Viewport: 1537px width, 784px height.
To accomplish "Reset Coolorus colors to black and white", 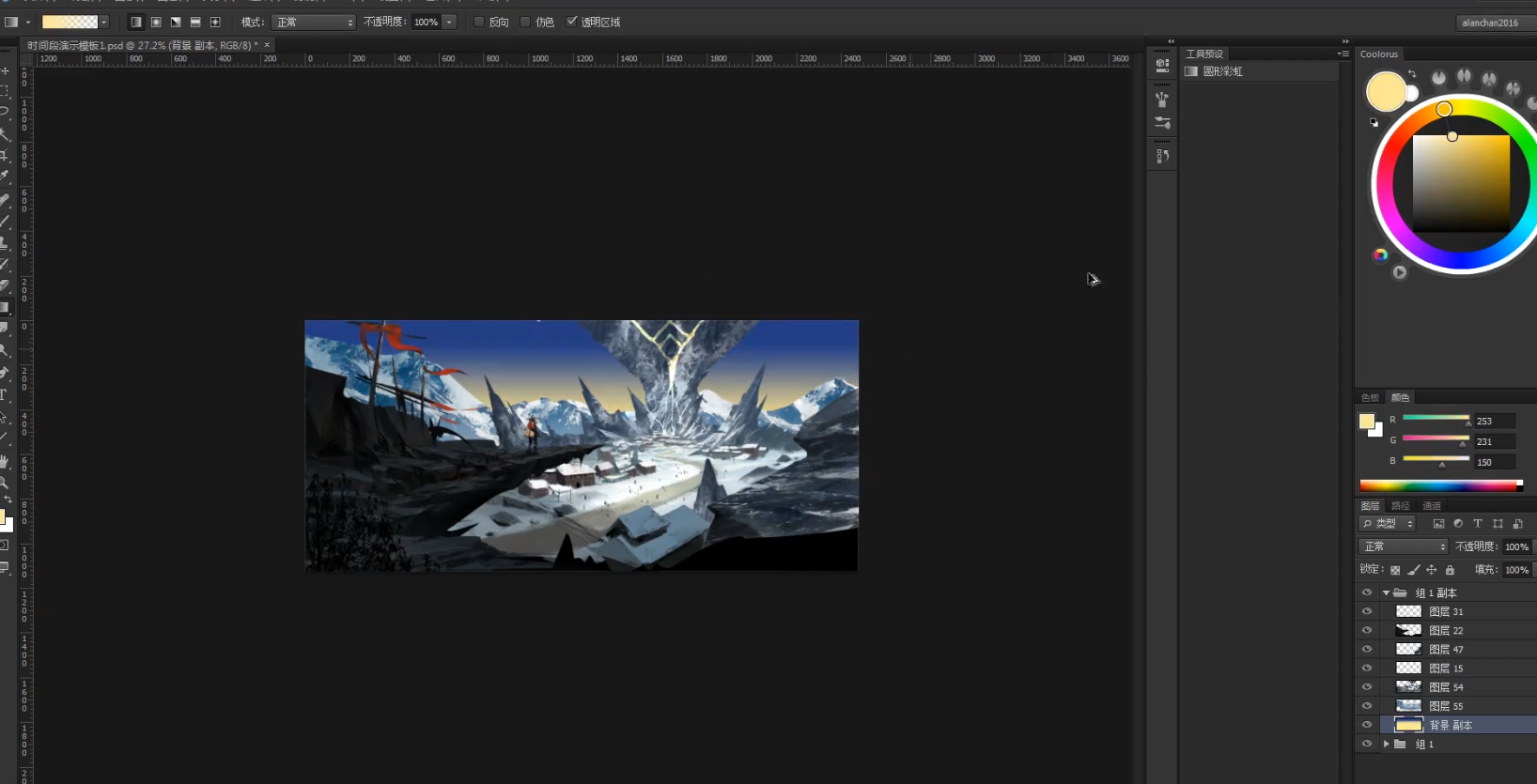I will (x=1374, y=122).
